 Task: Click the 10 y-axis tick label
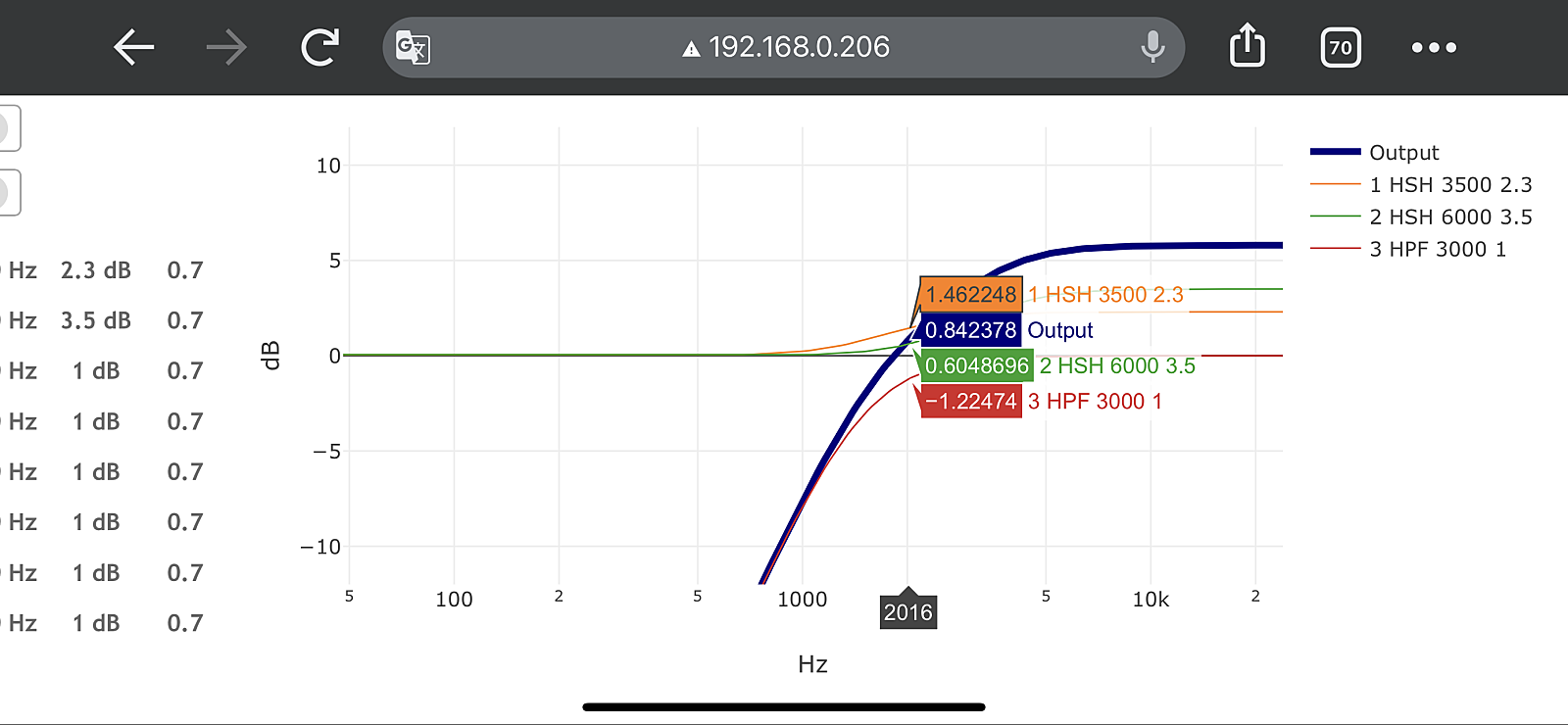[x=328, y=166]
